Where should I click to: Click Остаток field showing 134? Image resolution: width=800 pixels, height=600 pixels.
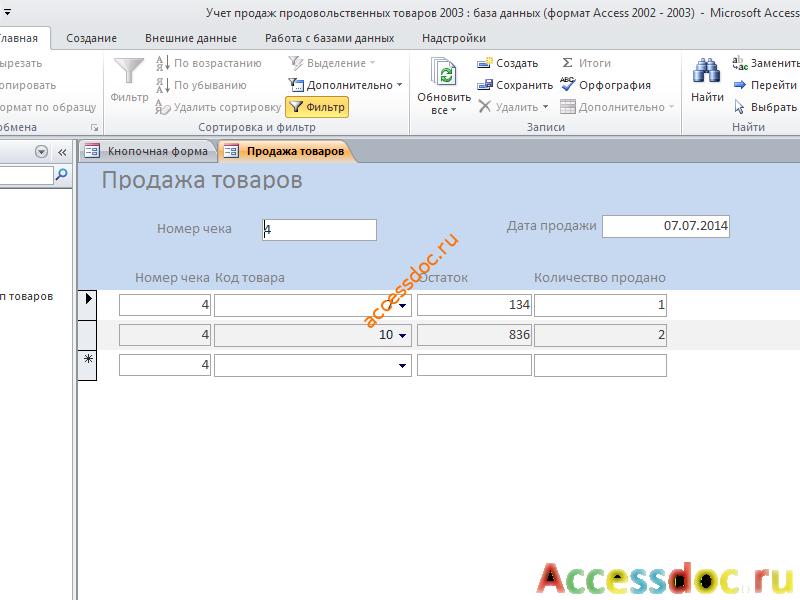pyautogui.click(x=474, y=305)
